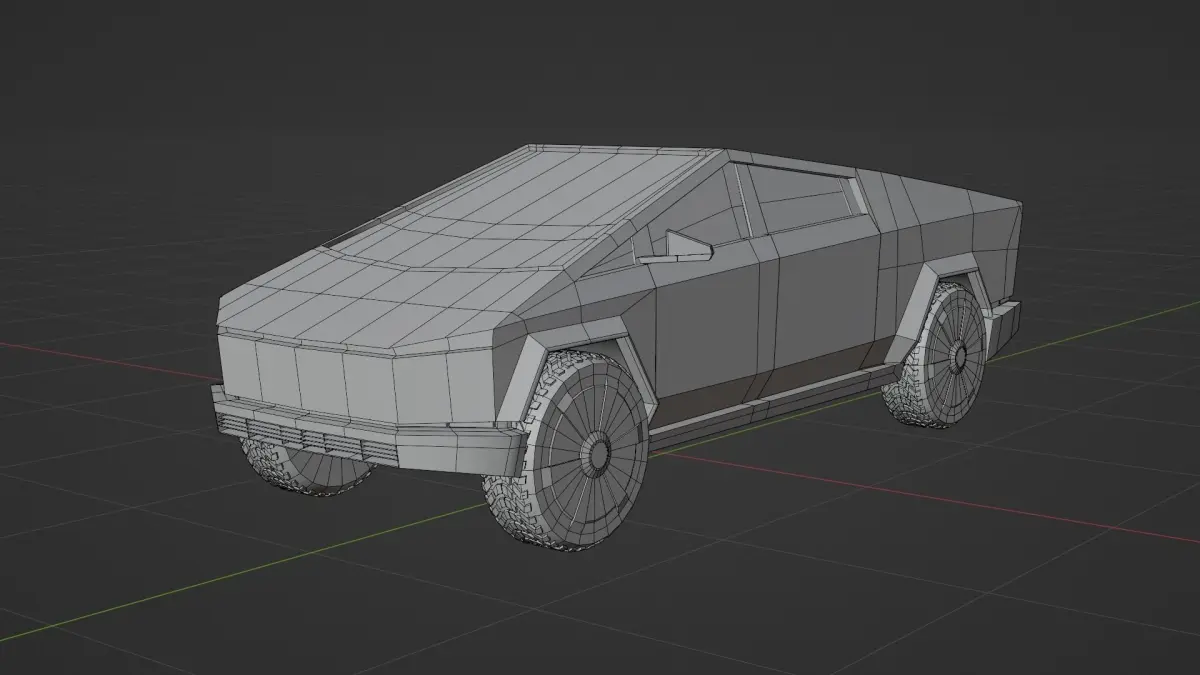Select the rear wheel hub center

pos(959,355)
